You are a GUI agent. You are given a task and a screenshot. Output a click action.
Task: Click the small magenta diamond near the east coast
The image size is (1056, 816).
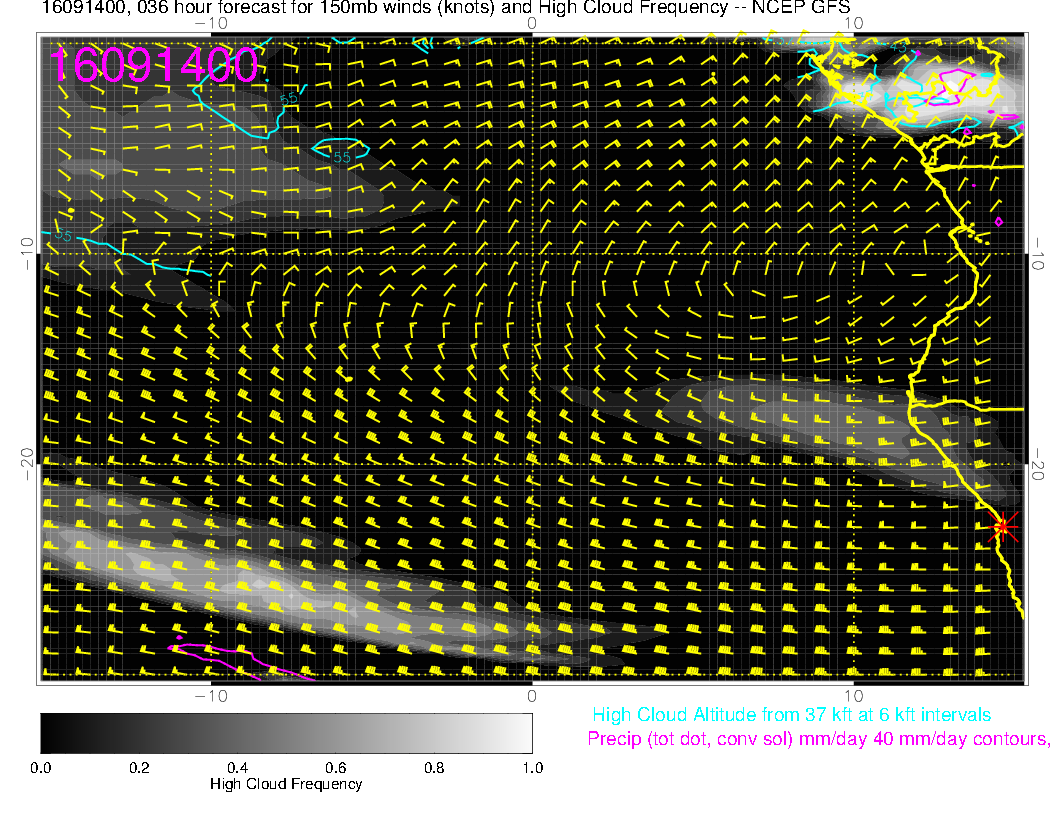coord(998,221)
